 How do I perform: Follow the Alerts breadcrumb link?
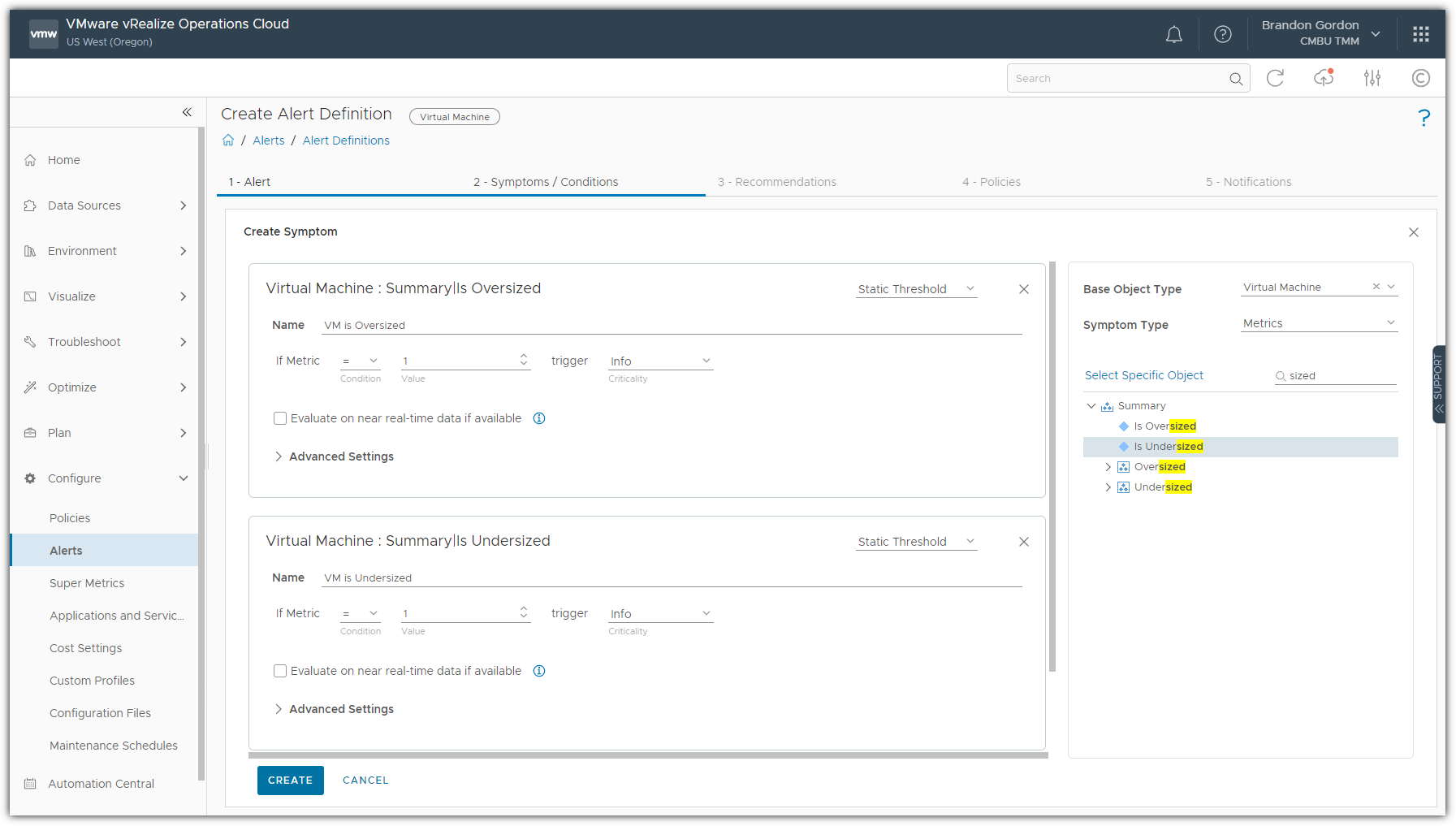269,141
